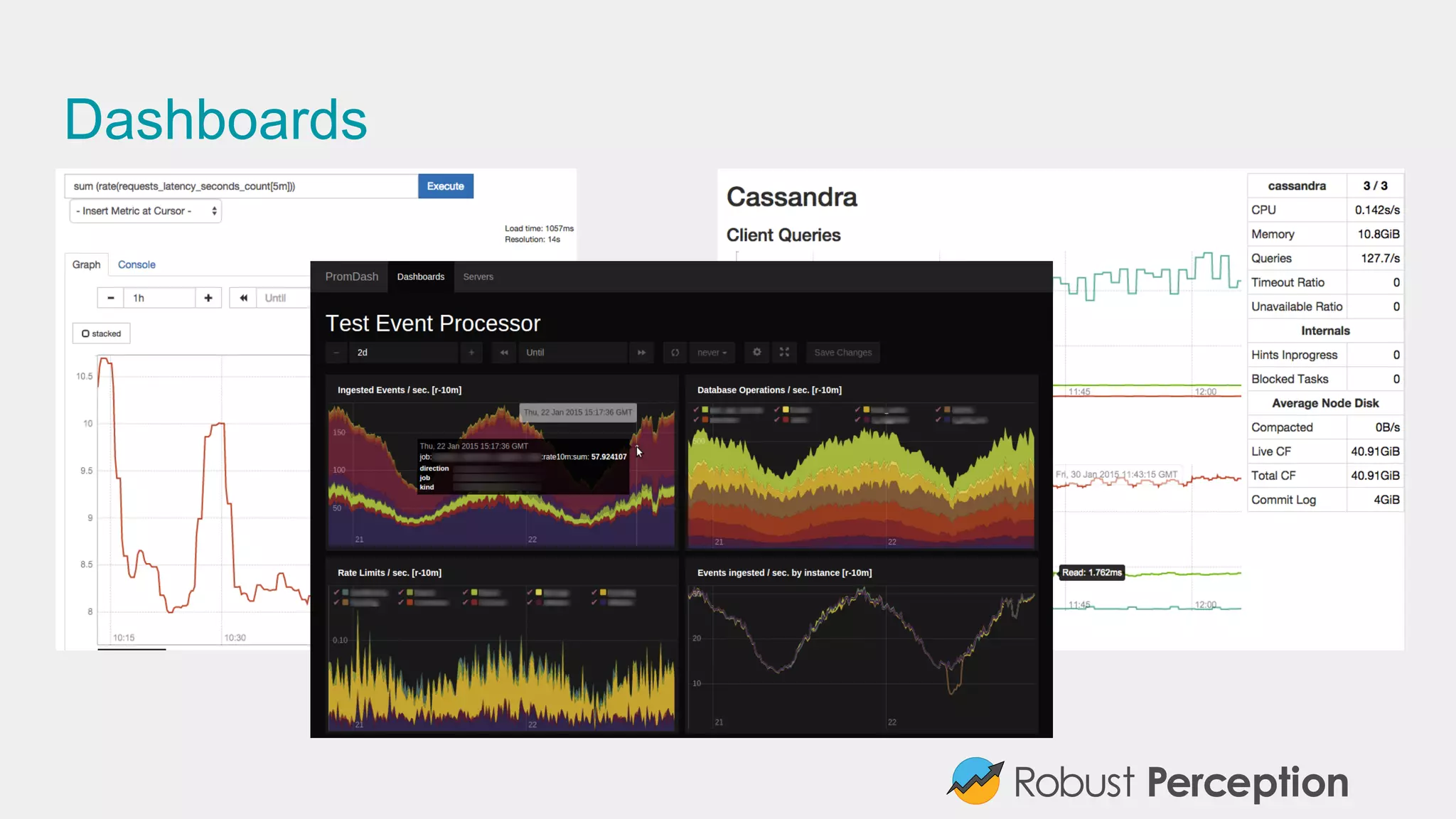This screenshot has width=1456, height=819.
Task: Click yellow-green swatch in Database Operations legend
Action: point(705,410)
